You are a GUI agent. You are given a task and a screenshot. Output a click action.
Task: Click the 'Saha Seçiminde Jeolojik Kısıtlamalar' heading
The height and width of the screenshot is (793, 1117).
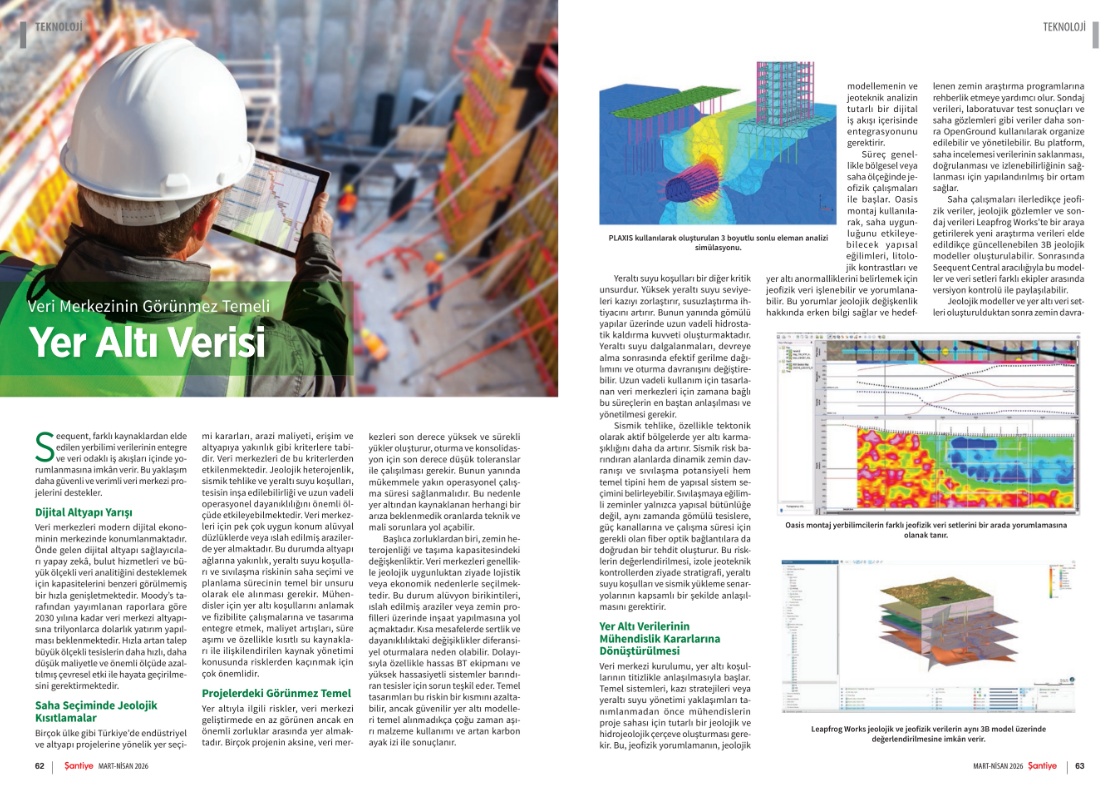[89, 711]
